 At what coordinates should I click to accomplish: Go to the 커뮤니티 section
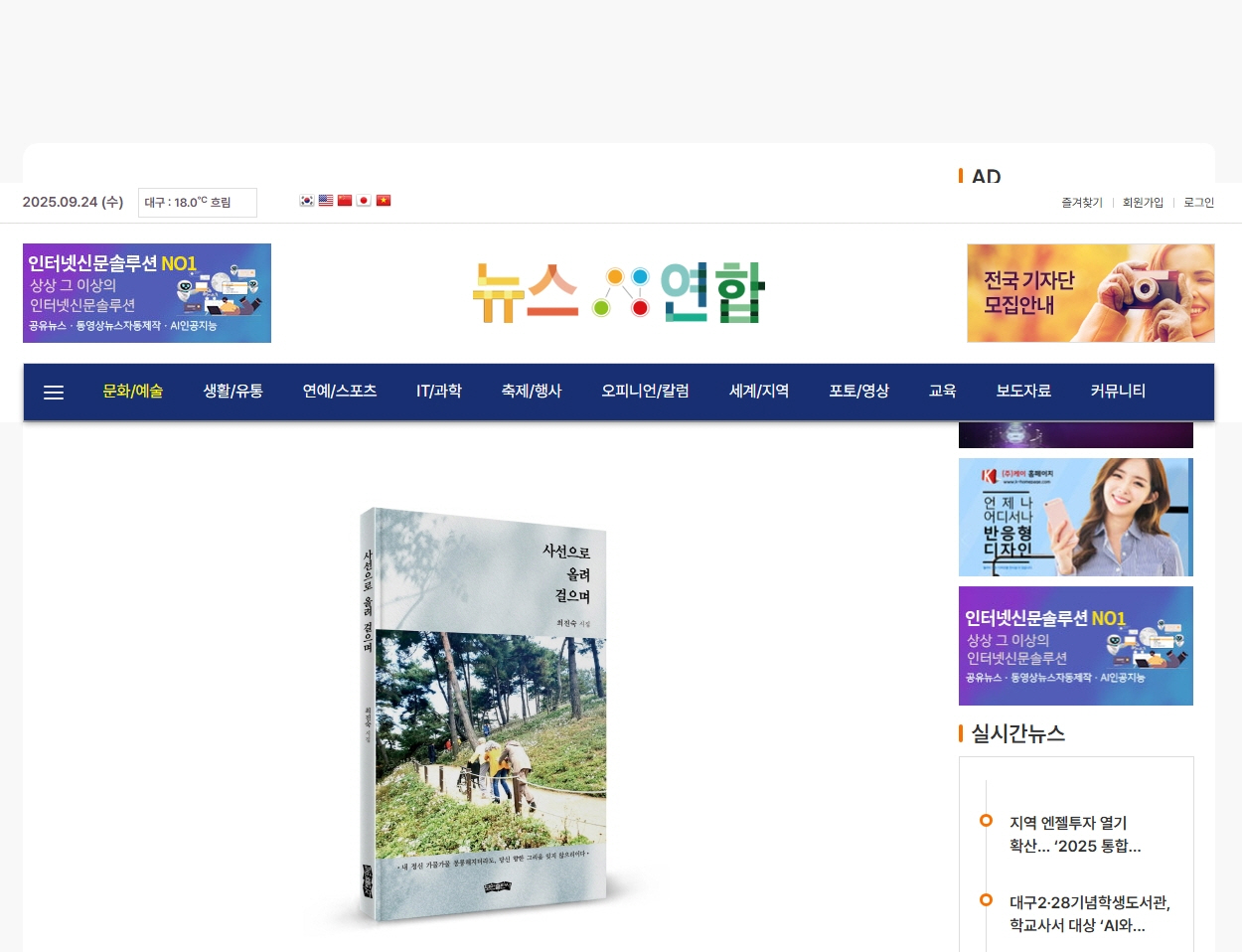(1118, 392)
